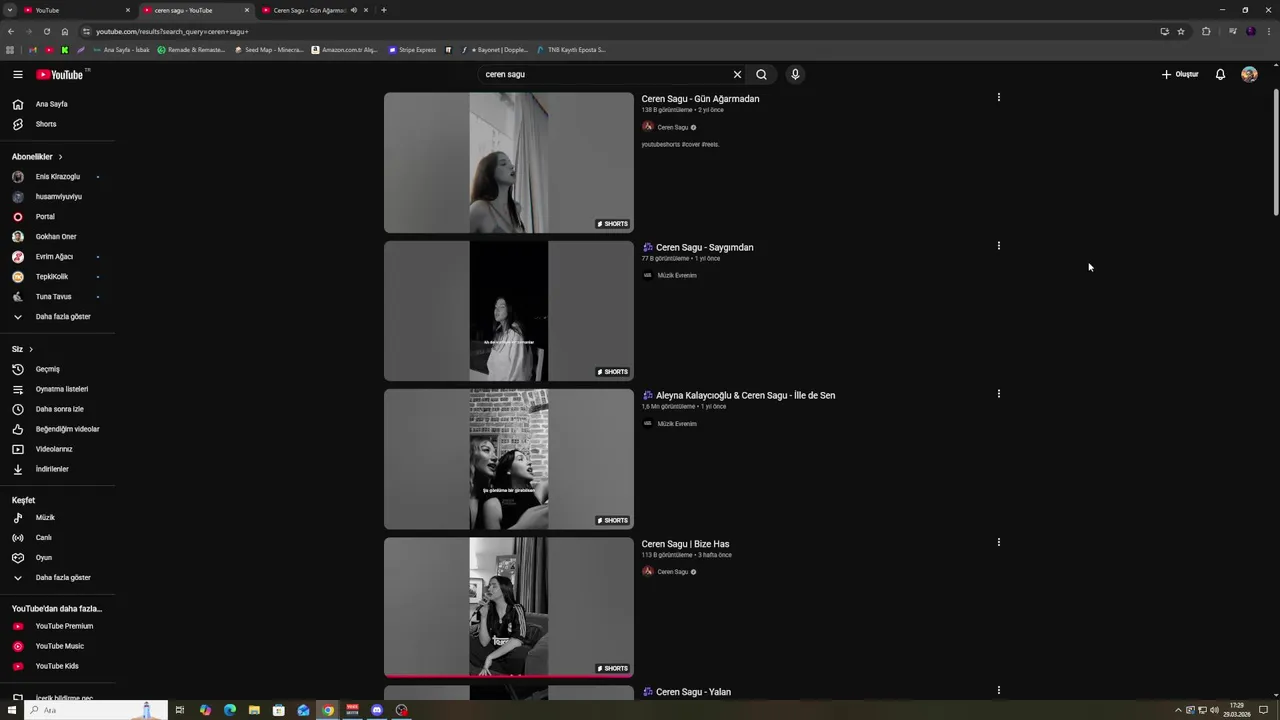Click the YouTube logo

[60, 74]
